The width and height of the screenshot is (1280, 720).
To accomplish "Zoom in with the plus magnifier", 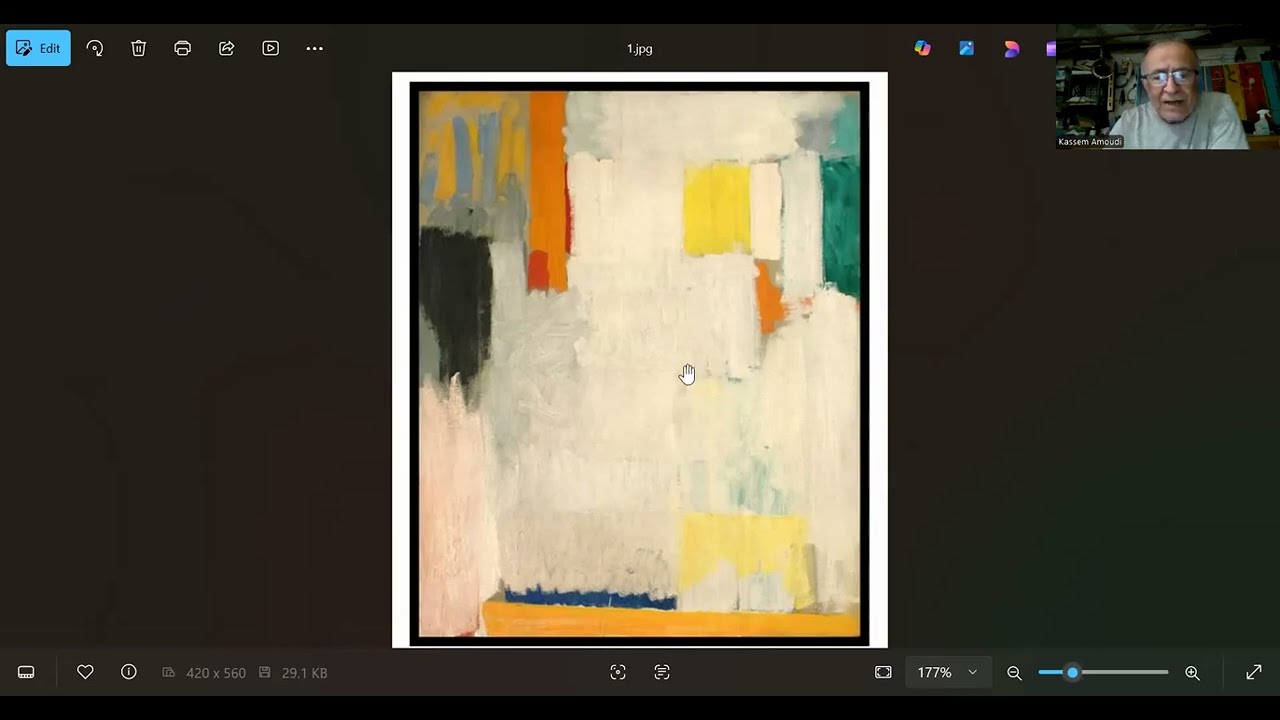I will coord(1192,673).
